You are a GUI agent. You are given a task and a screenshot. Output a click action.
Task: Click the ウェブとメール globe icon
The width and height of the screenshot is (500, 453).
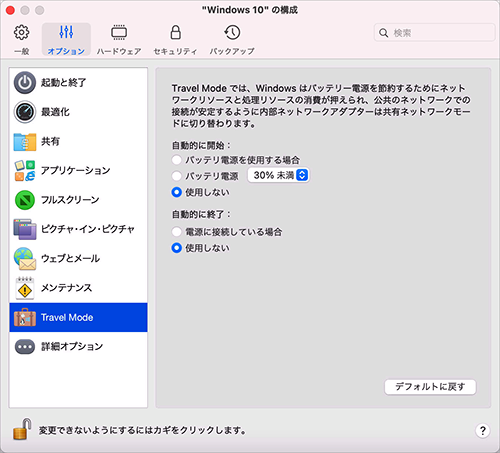pos(25,259)
